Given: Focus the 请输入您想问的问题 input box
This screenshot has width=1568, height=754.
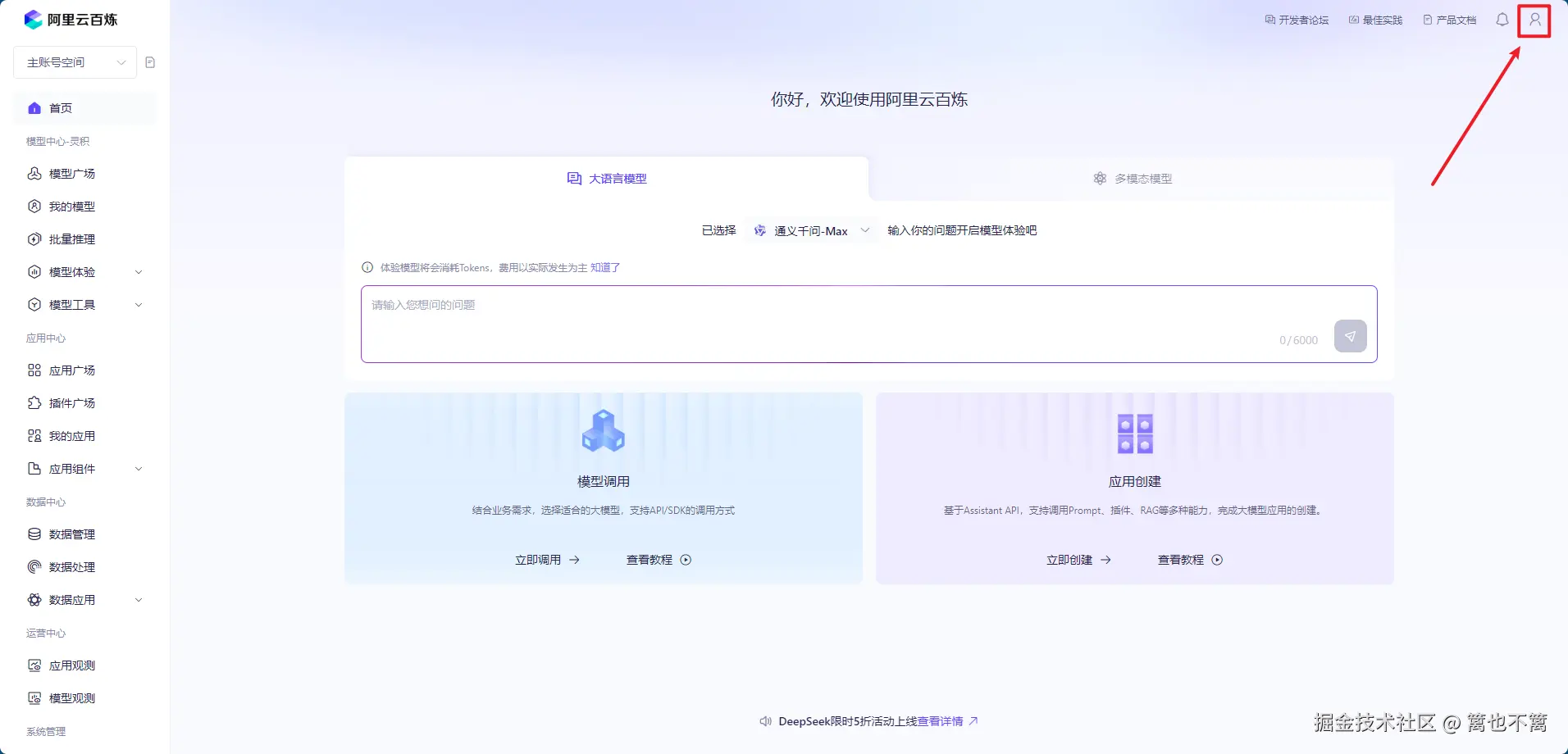Looking at the screenshot, I should 868,324.
